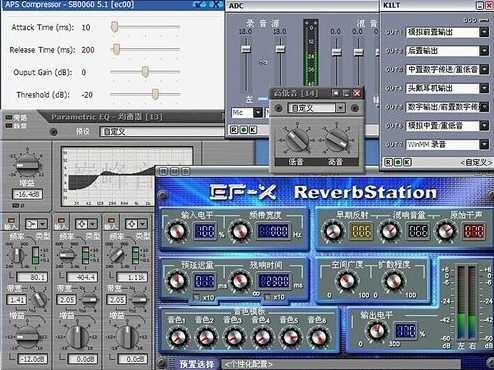Click the 早期反射 early reflections knob
The width and height of the screenshot is (494, 370).
[333, 231]
